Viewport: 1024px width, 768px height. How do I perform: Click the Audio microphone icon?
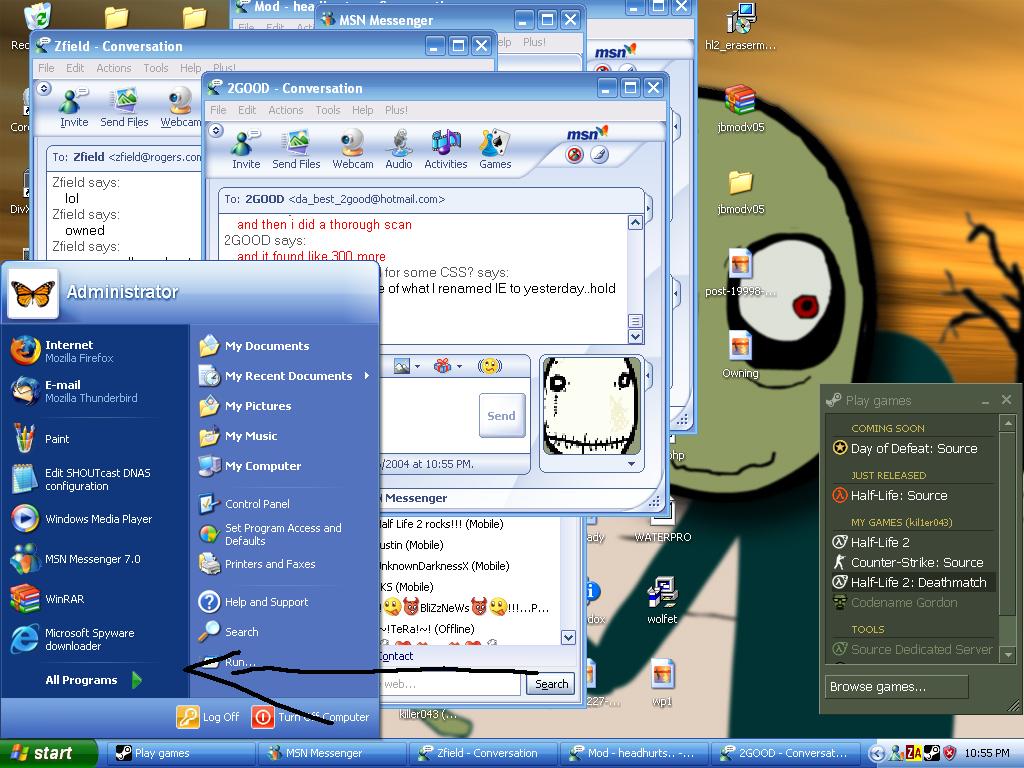tap(399, 148)
